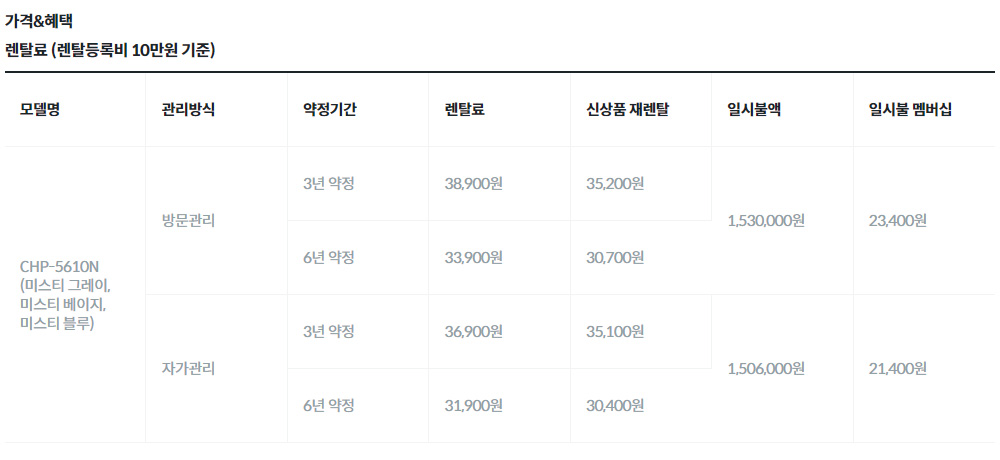Click the 방문관리 cell
This screenshot has width=1000, height=460.
tap(188, 221)
